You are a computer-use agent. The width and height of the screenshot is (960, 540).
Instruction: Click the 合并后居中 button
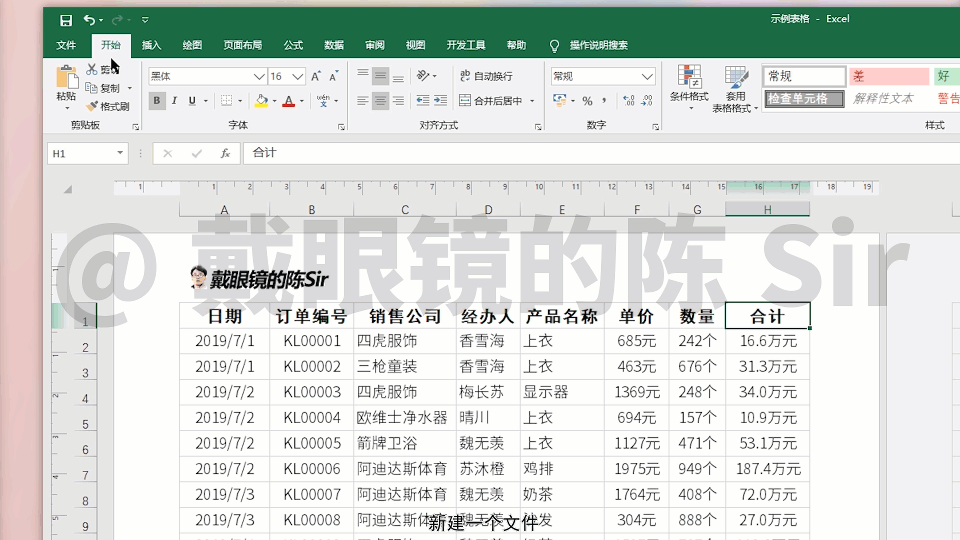[491, 100]
